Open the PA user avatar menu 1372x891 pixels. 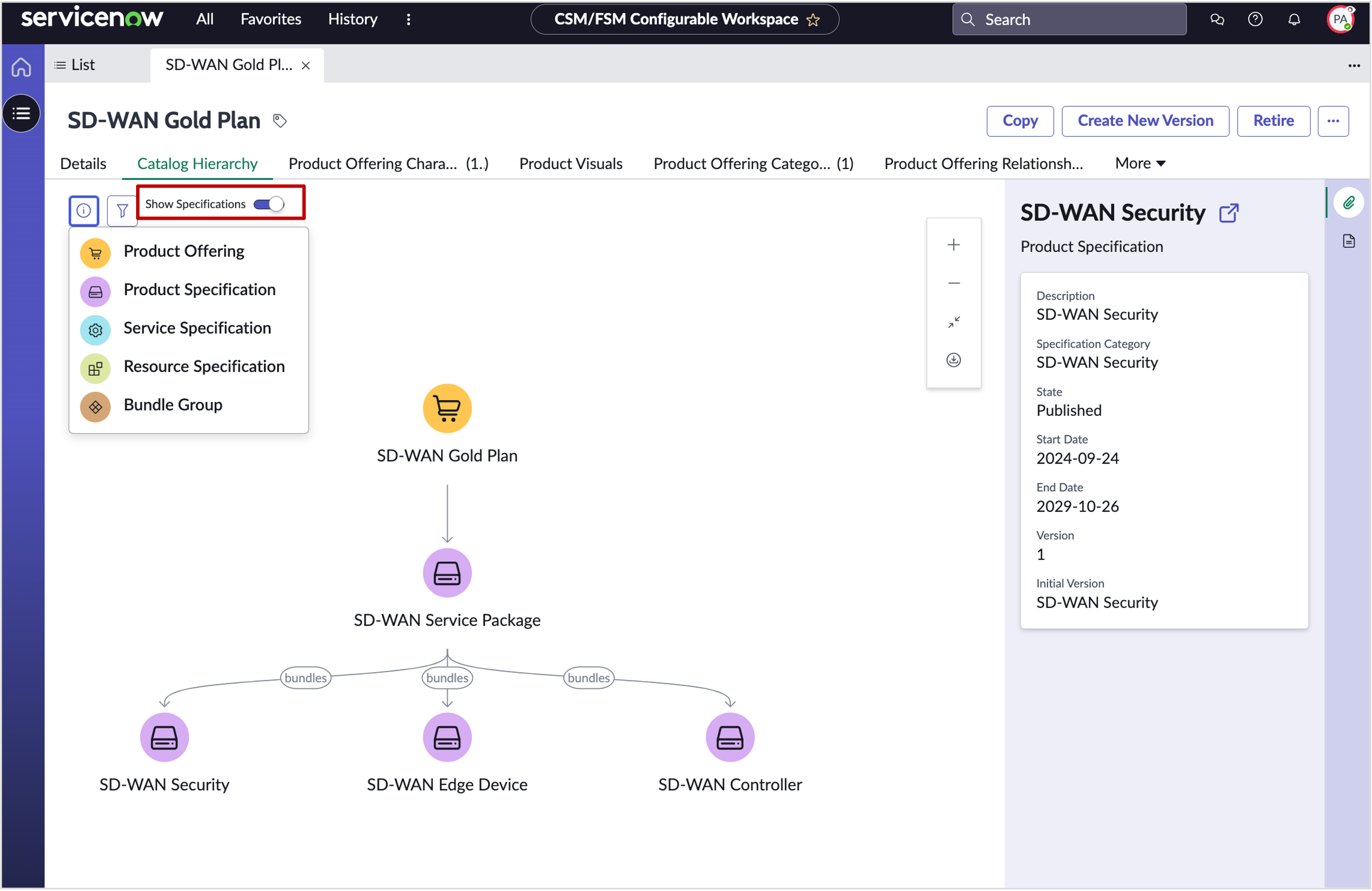pos(1340,19)
